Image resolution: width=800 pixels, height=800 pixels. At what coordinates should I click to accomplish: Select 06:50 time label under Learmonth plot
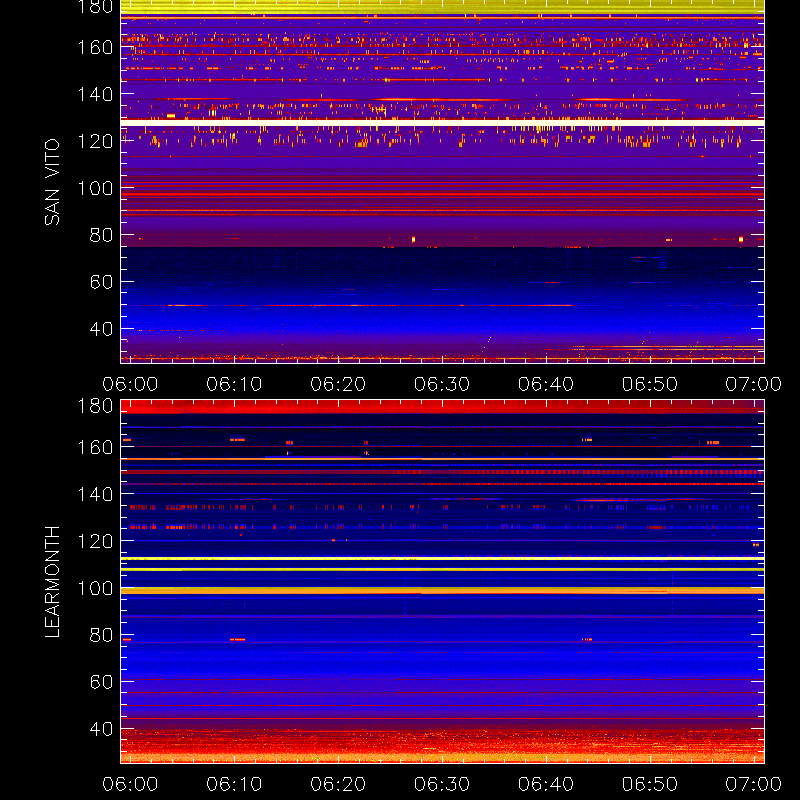650,784
